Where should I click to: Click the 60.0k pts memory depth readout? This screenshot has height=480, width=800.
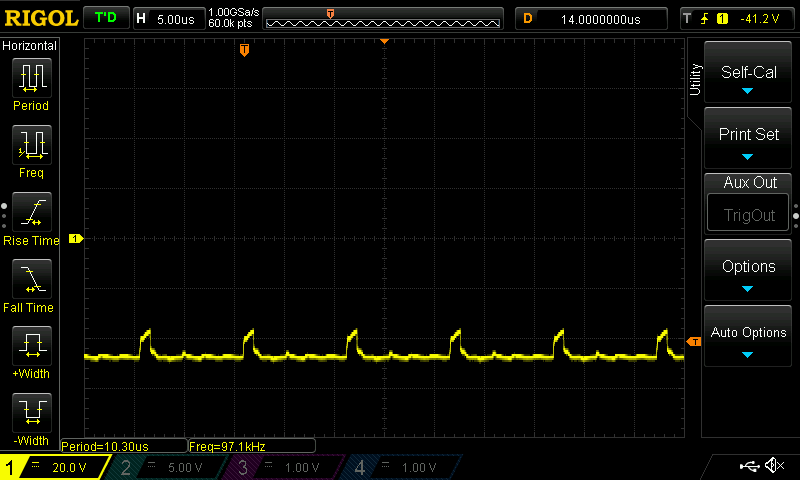[x=230, y=23]
